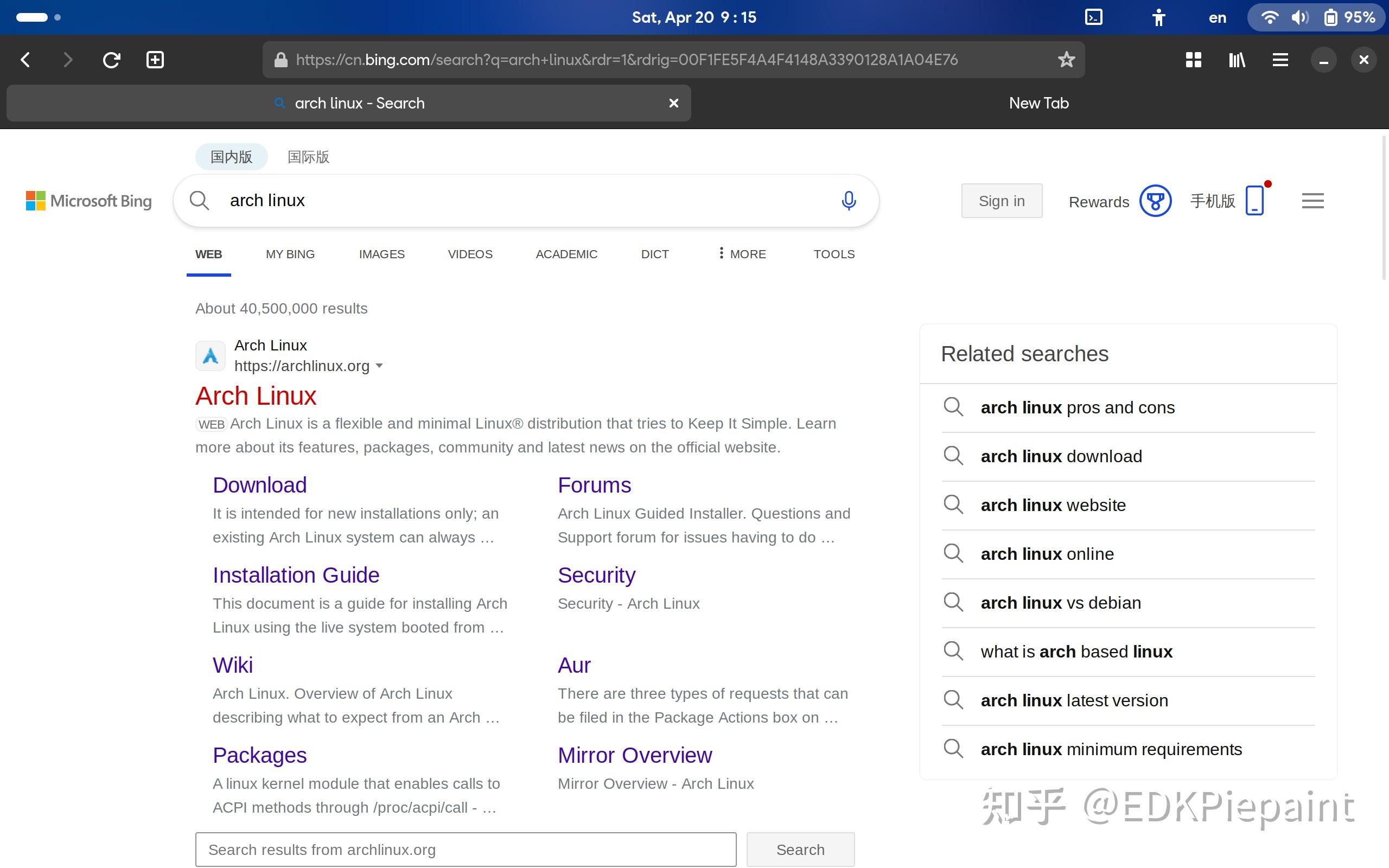This screenshot has height=868, width=1389.
Task: Open the DICT tab
Action: click(x=654, y=254)
